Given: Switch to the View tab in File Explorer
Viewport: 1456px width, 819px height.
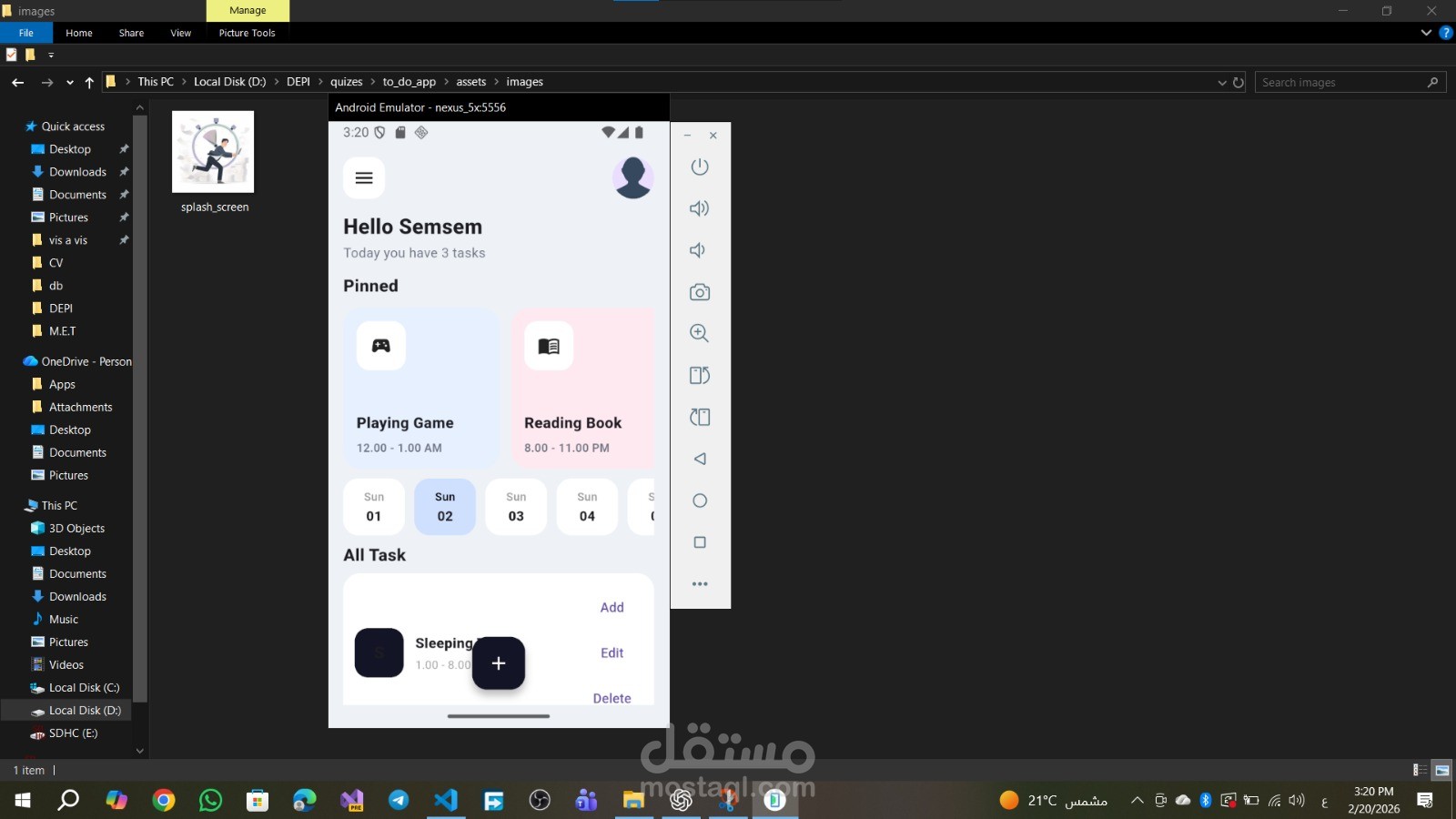Looking at the screenshot, I should pos(180,33).
